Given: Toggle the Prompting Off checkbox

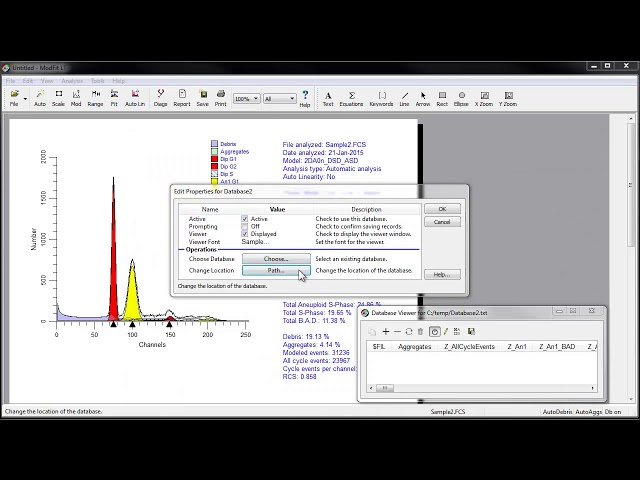Looking at the screenshot, I should click(244, 226).
